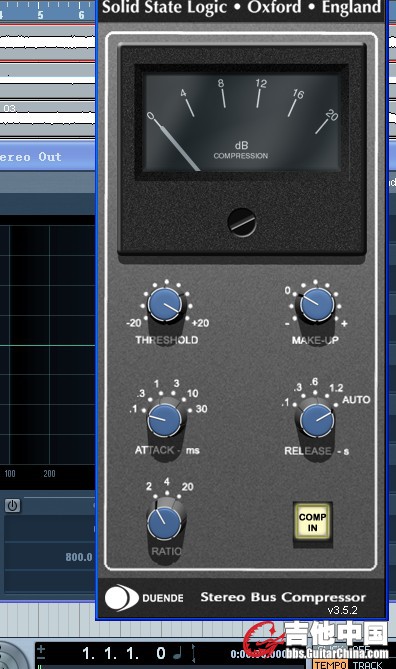Click the dB compression meter display
Viewport: 396px width, 669px height.
(x=242, y=122)
